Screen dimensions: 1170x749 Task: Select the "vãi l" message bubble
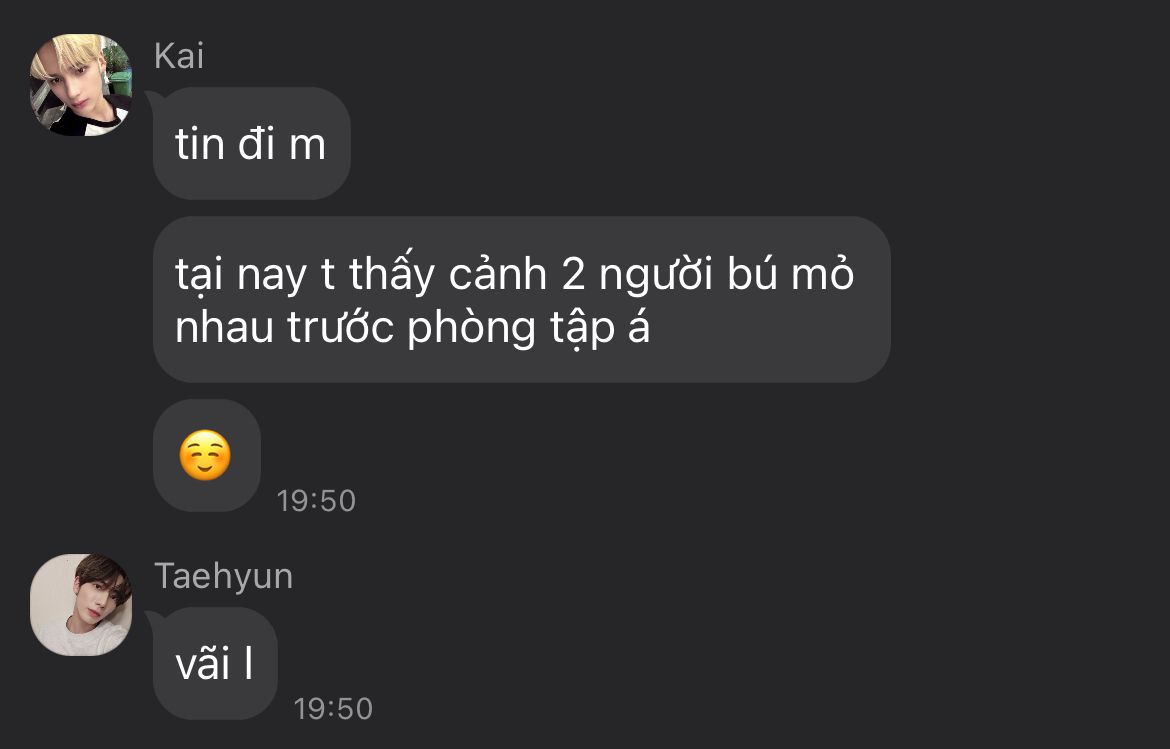point(215,663)
